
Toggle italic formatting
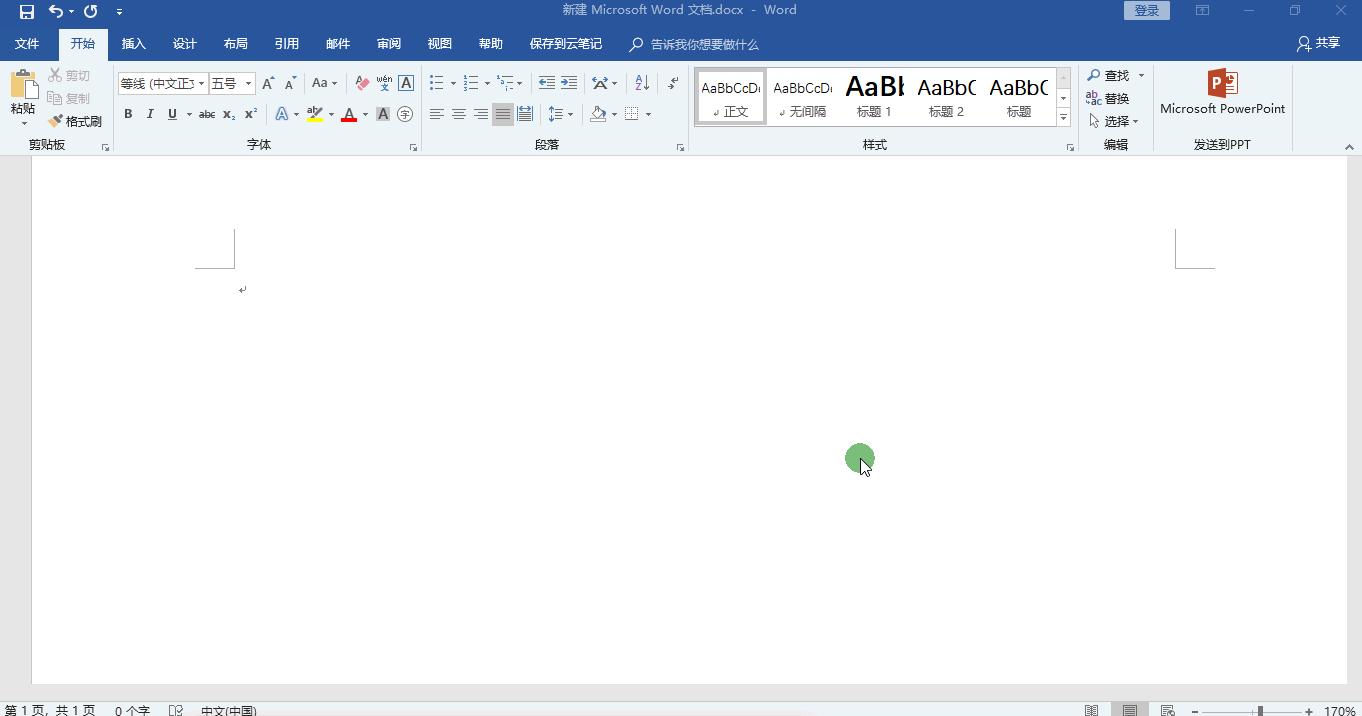[x=150, y=114]
